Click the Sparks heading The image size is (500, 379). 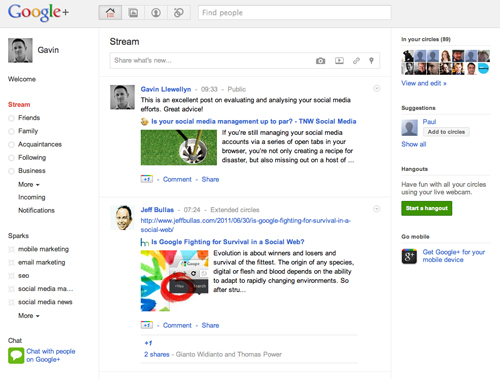point(18,236)
